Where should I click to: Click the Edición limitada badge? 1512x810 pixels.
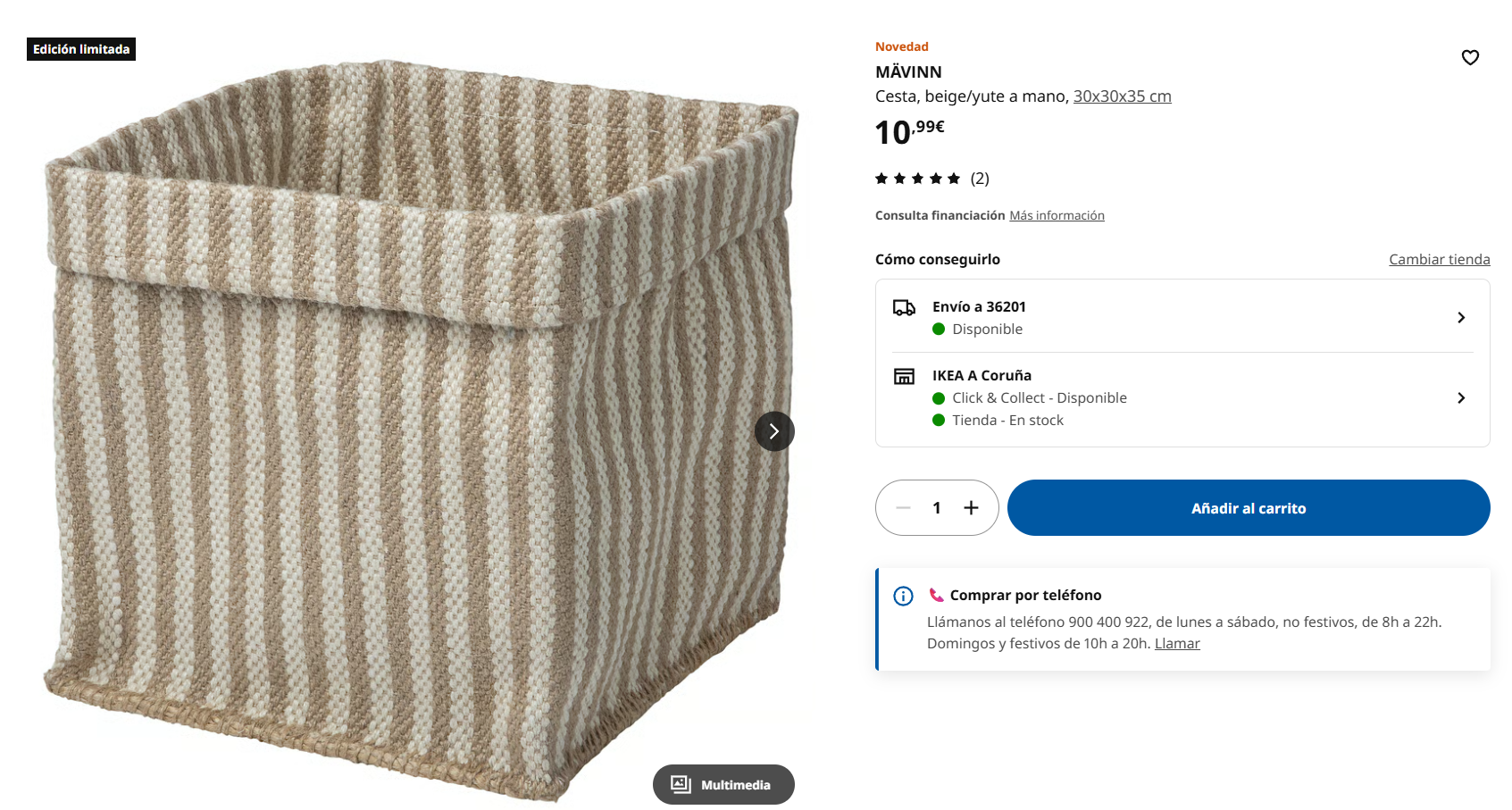[81, 49]
